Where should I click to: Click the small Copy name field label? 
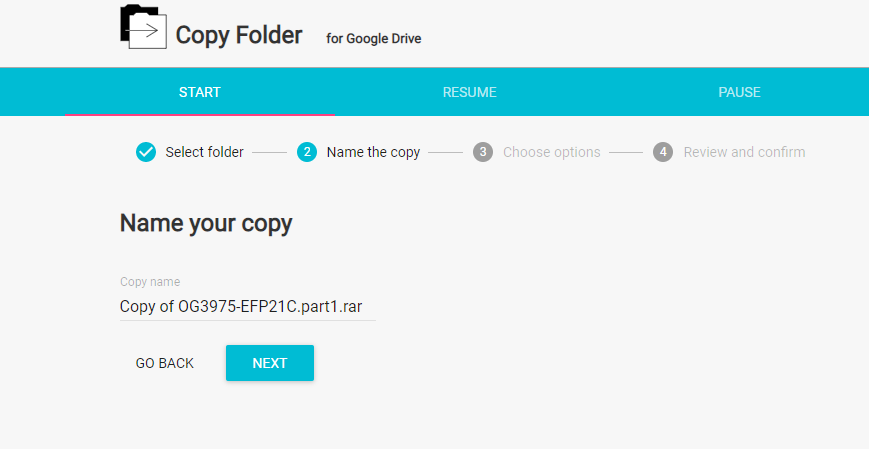click(150, 282)
